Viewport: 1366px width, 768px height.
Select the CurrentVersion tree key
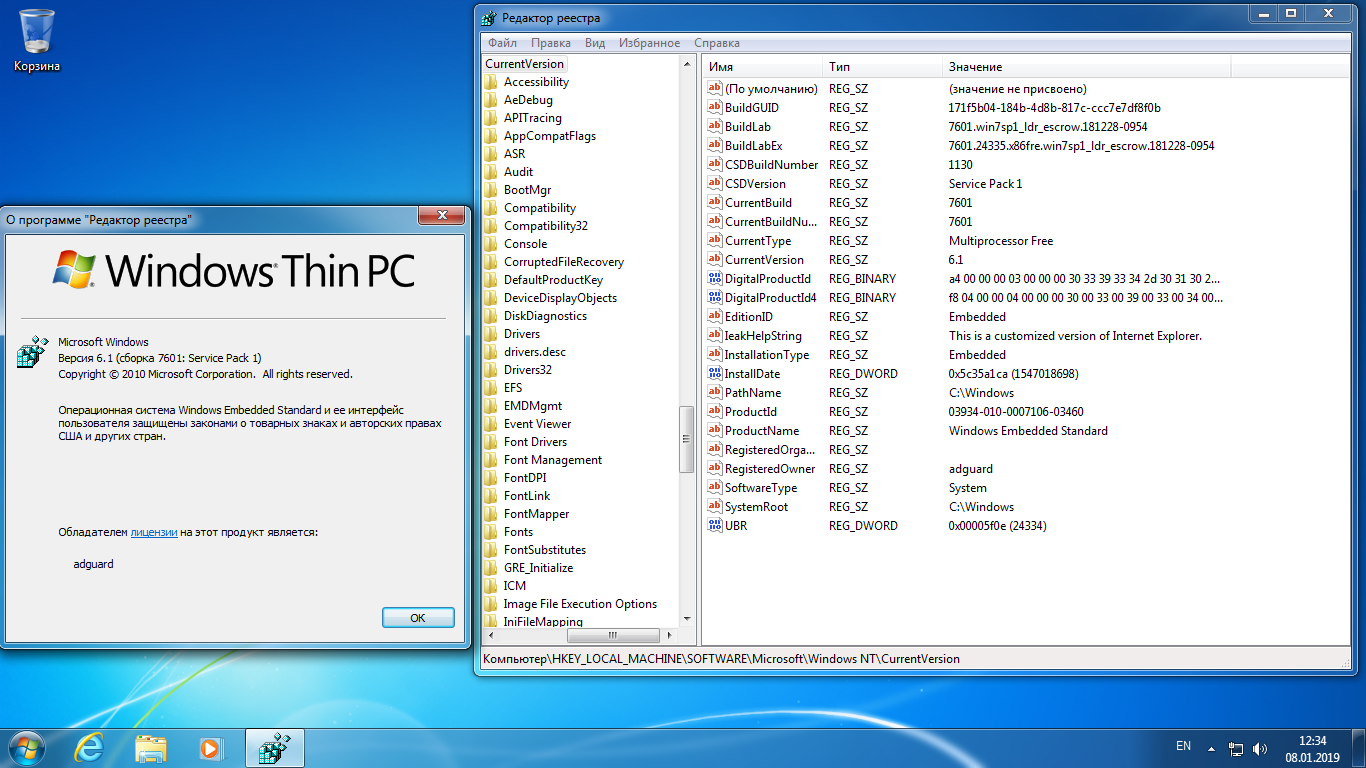pyautogui.click(x=524, y=64)
